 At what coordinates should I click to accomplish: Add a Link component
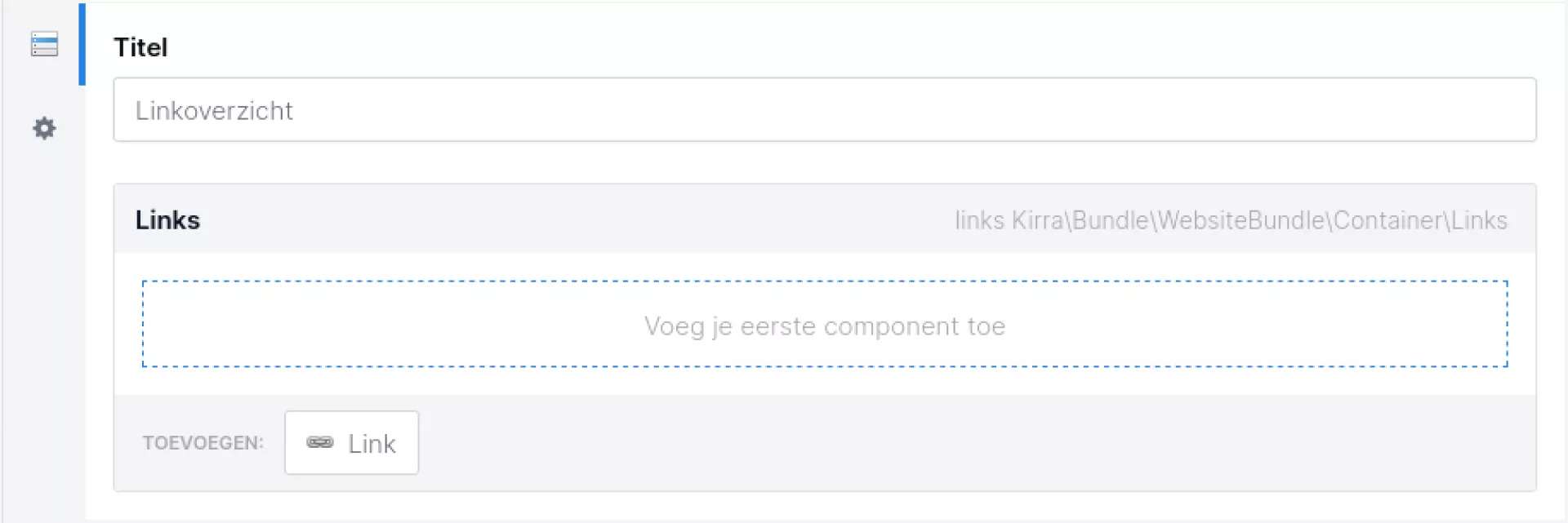(x=351, y=442)
